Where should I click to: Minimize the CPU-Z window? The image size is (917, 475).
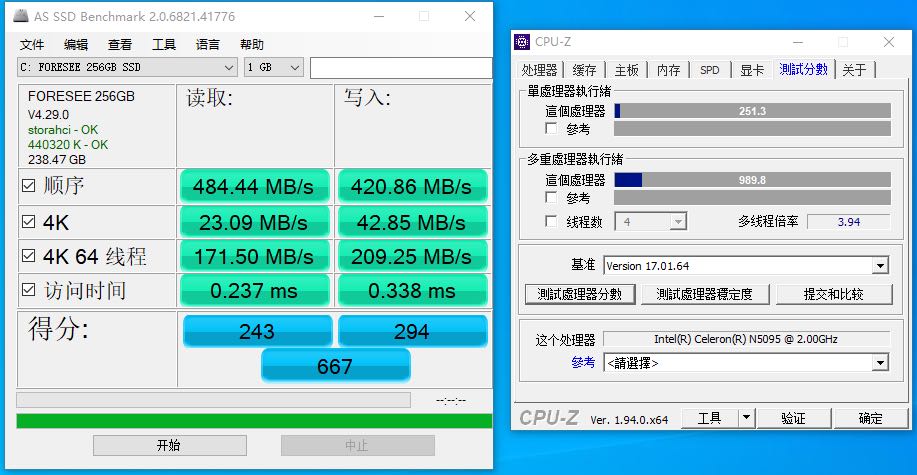(797, 42)
